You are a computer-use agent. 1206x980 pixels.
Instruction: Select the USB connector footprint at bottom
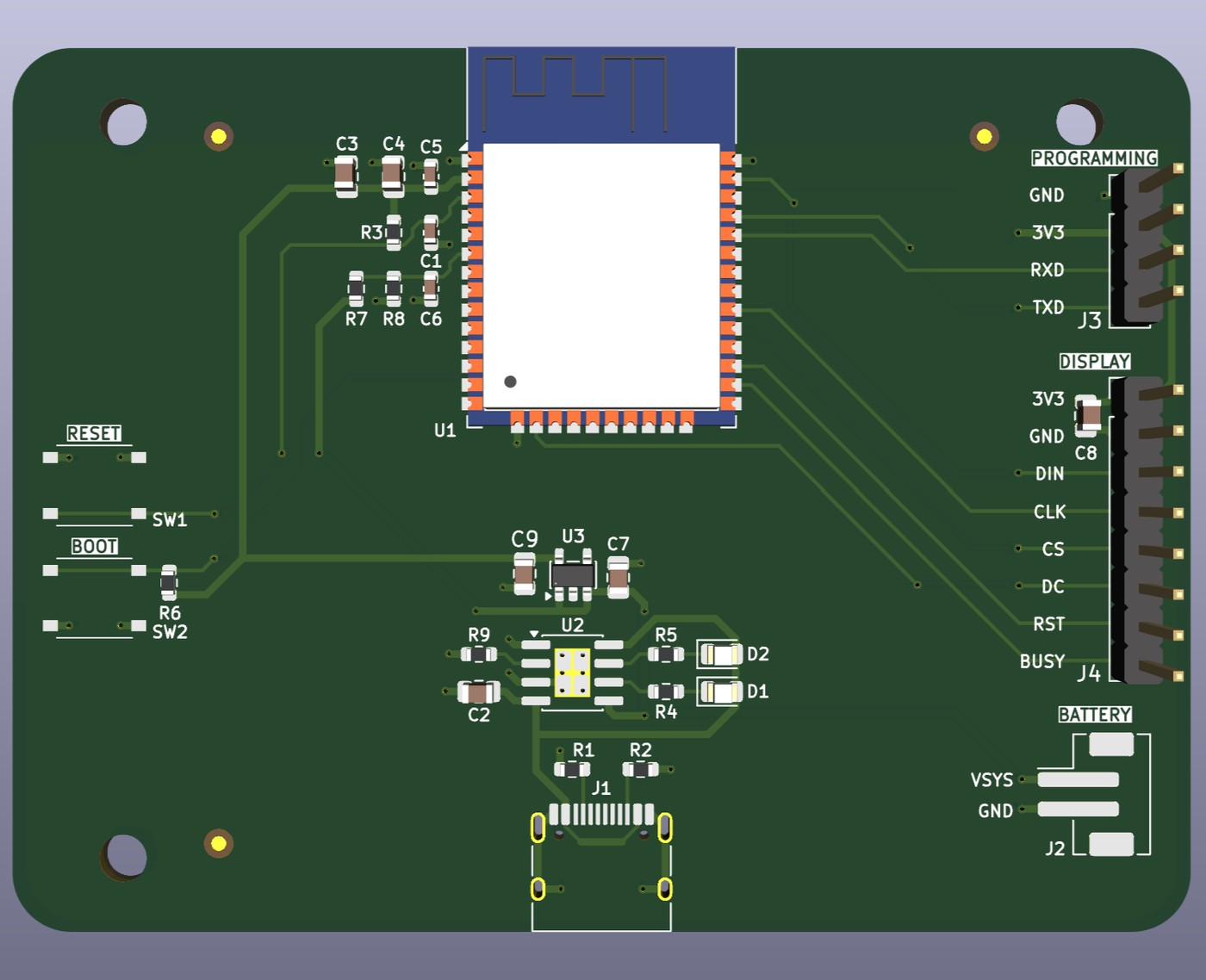click(x=601, y=865)
